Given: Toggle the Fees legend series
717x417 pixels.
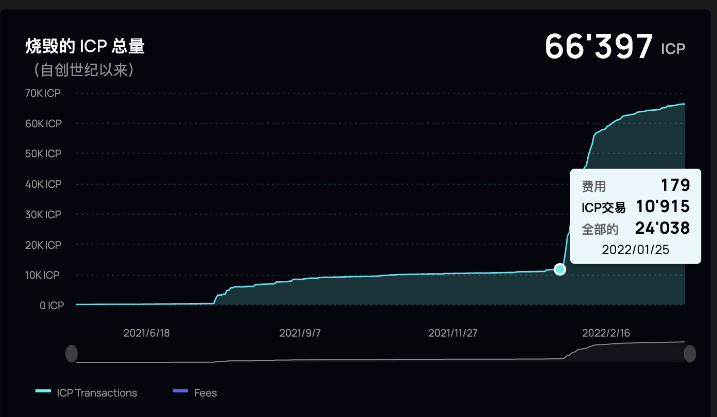Looking at the screenshot, I should [x=195, y=393].
